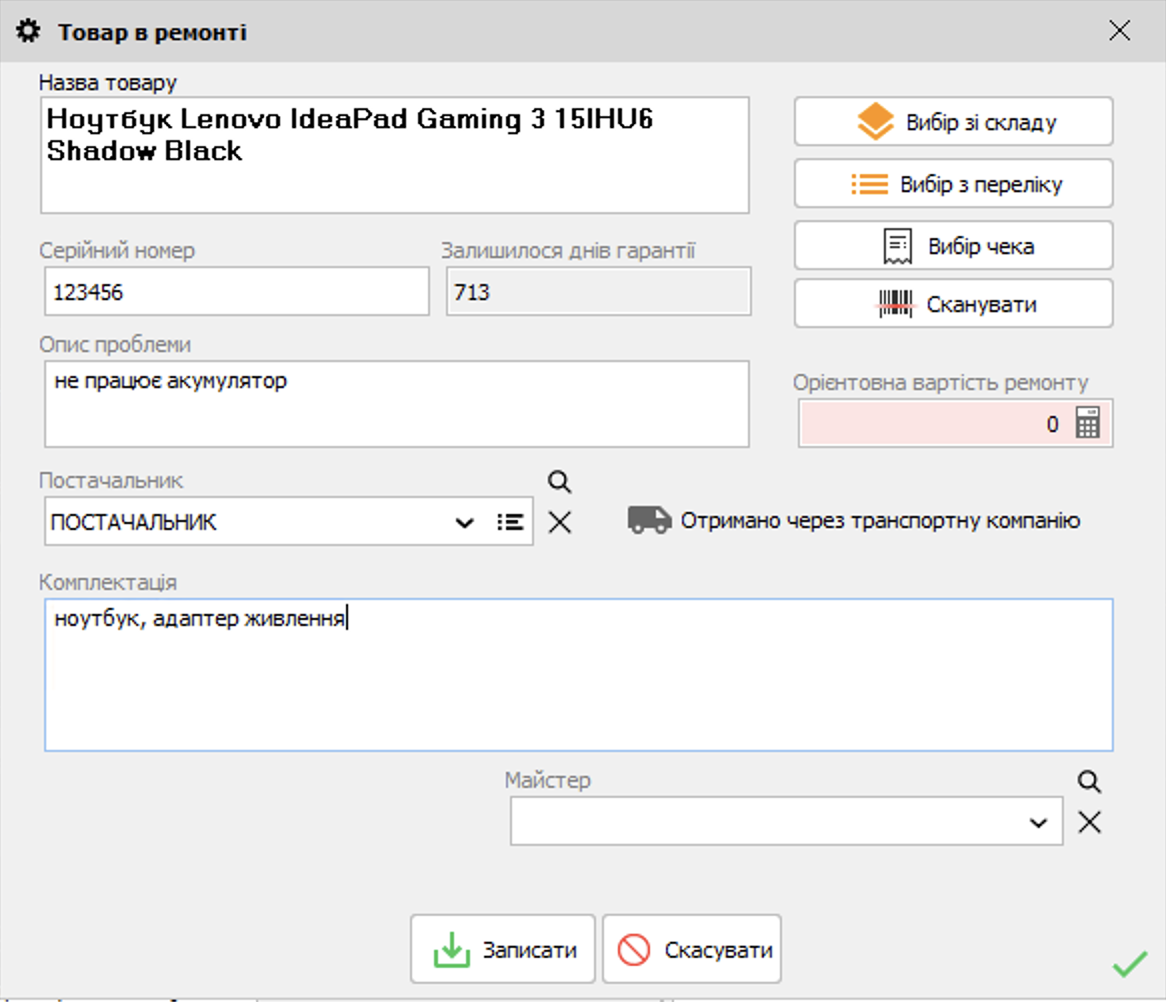Clear the Постачальник field with X icon
The height and width of the screenshot is (1002, 1166).
click(560, 522)
